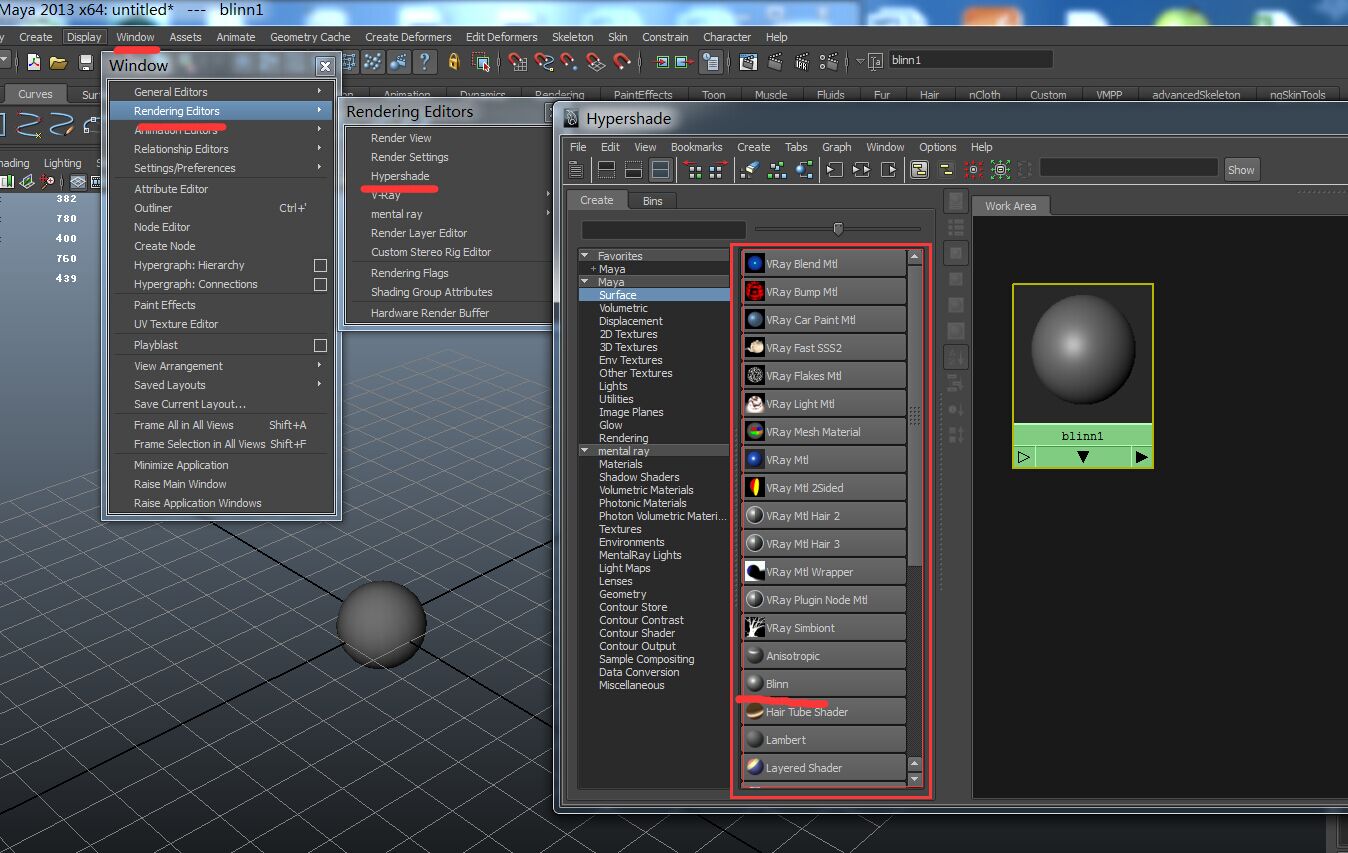Click the VRay Blend Mtl swatch icon
Screen dimensions: 1348x853
click(x=755, y=264)
